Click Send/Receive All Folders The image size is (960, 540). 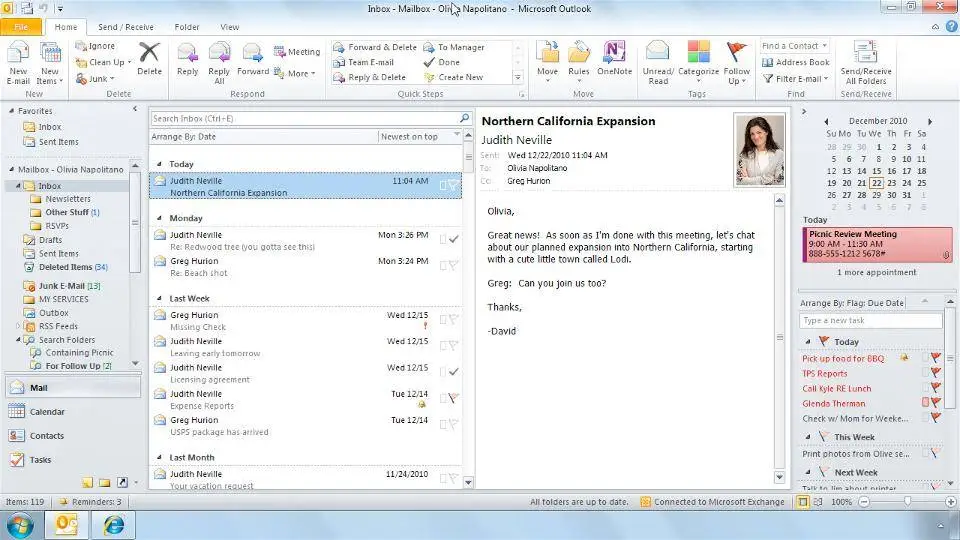pyautogui.click(x=866, y=62)
